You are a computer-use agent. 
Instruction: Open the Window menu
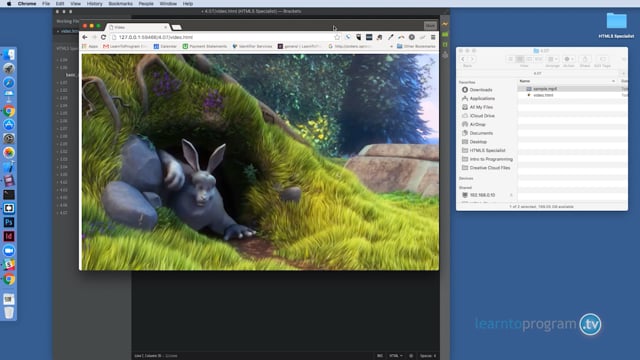[168, 4]
